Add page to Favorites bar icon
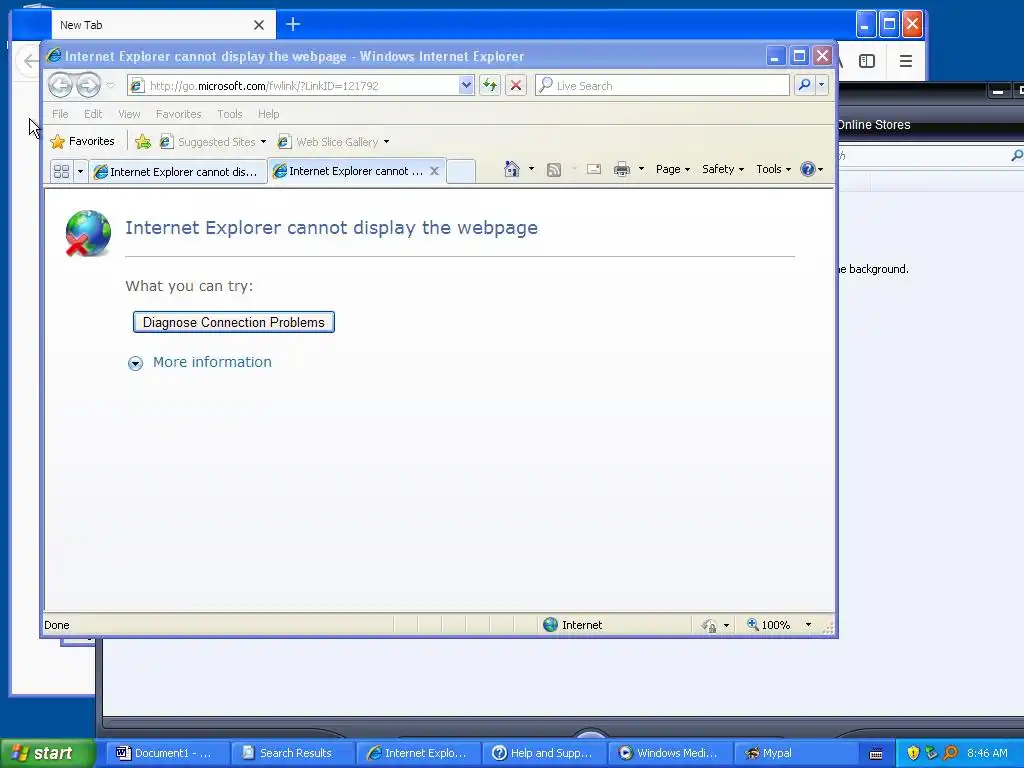 point(143,141)
